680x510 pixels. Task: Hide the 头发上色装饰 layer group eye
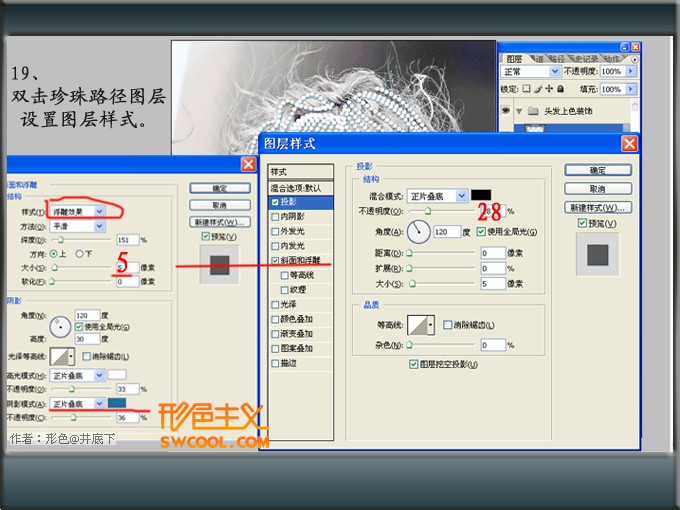coord(506,111)
